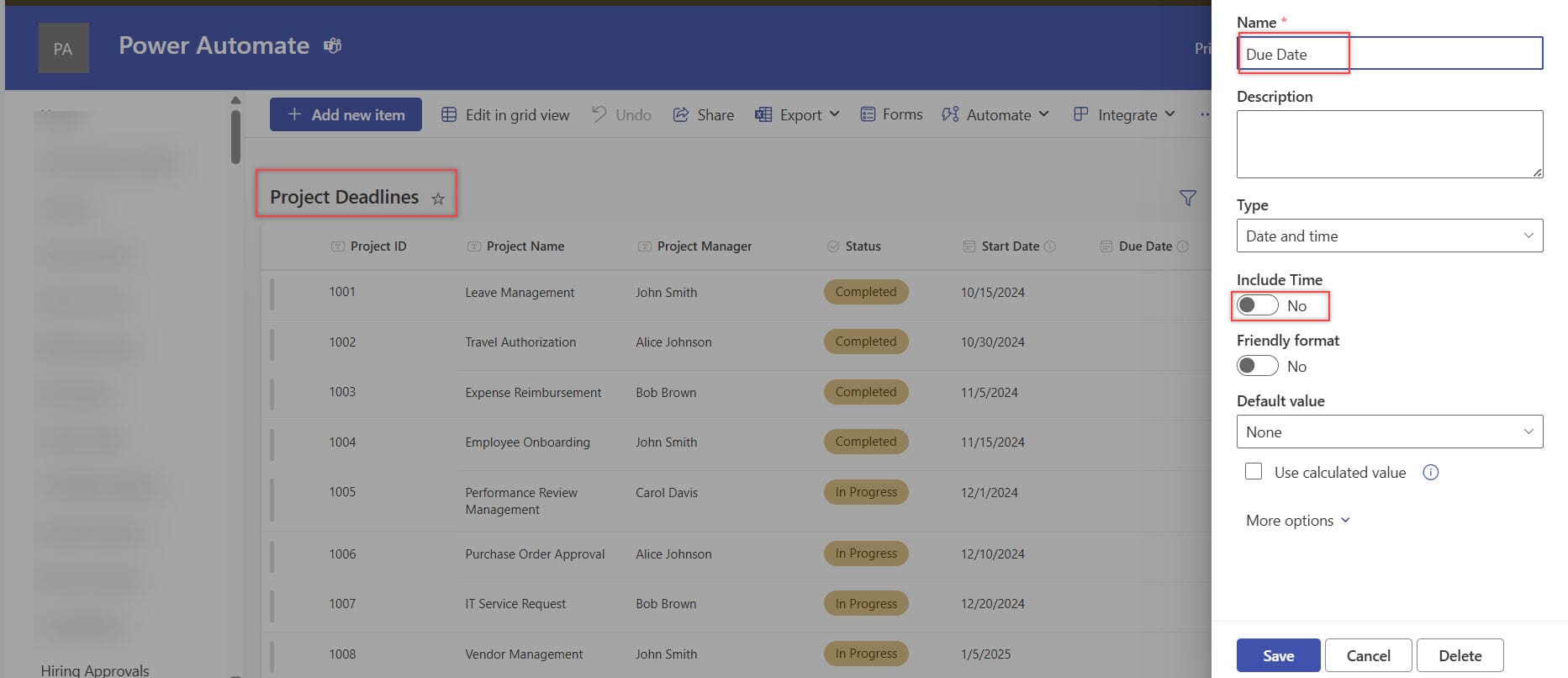Viewport: 1568px width, 678px height.
Task: Click the Forms command label
Action: pyautogui.click(x=902, y=114)
